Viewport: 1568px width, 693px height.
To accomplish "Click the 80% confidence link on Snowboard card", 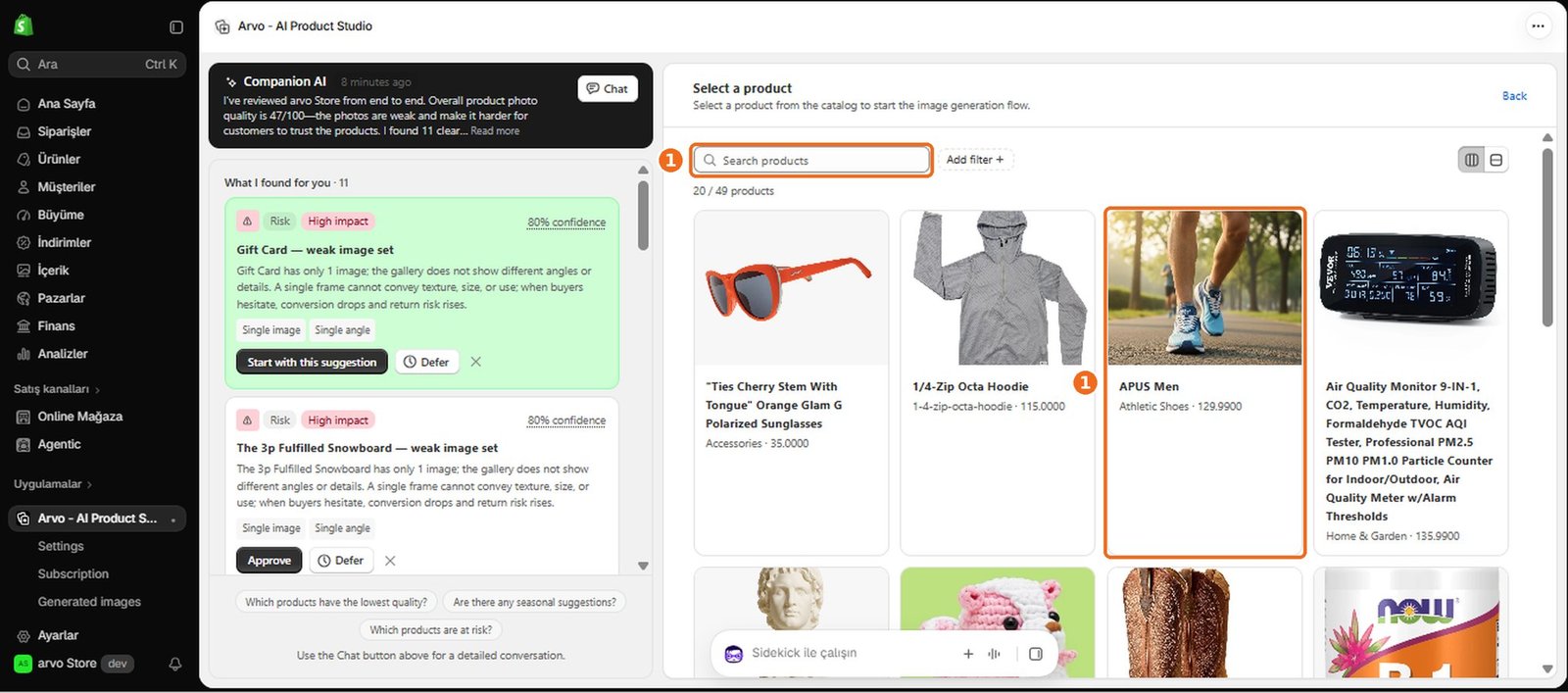I will (566, 421).
